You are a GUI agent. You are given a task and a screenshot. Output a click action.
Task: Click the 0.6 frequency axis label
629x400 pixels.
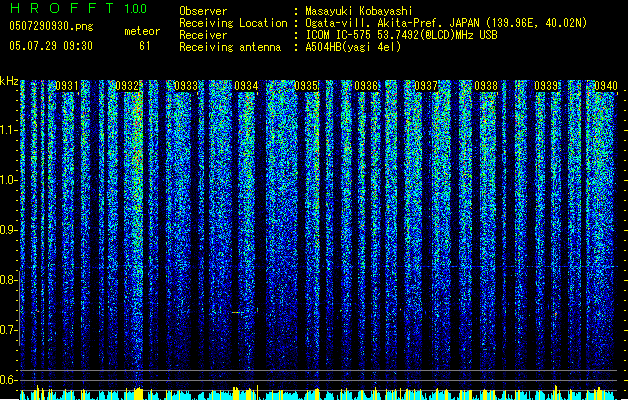(x=8, y=380)
